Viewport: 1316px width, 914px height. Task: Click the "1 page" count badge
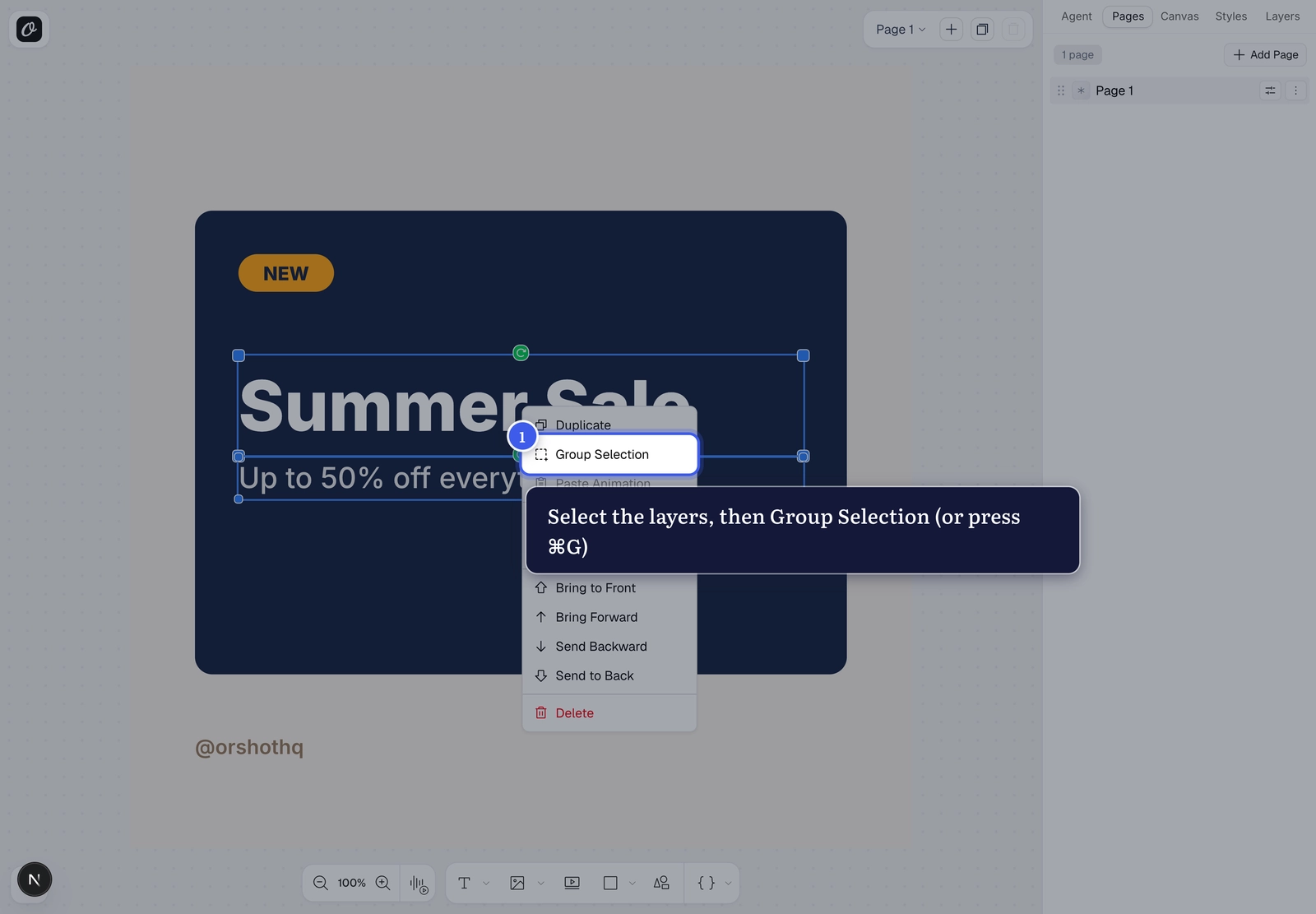[x=1077, y=55]
